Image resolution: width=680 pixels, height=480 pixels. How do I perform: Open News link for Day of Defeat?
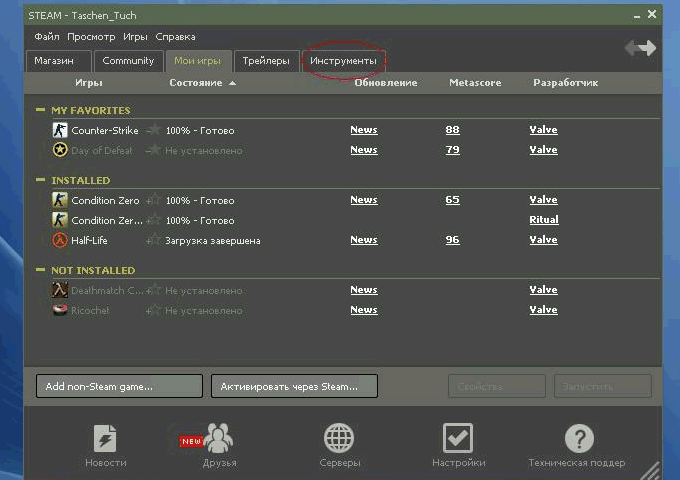click(364, 150)
